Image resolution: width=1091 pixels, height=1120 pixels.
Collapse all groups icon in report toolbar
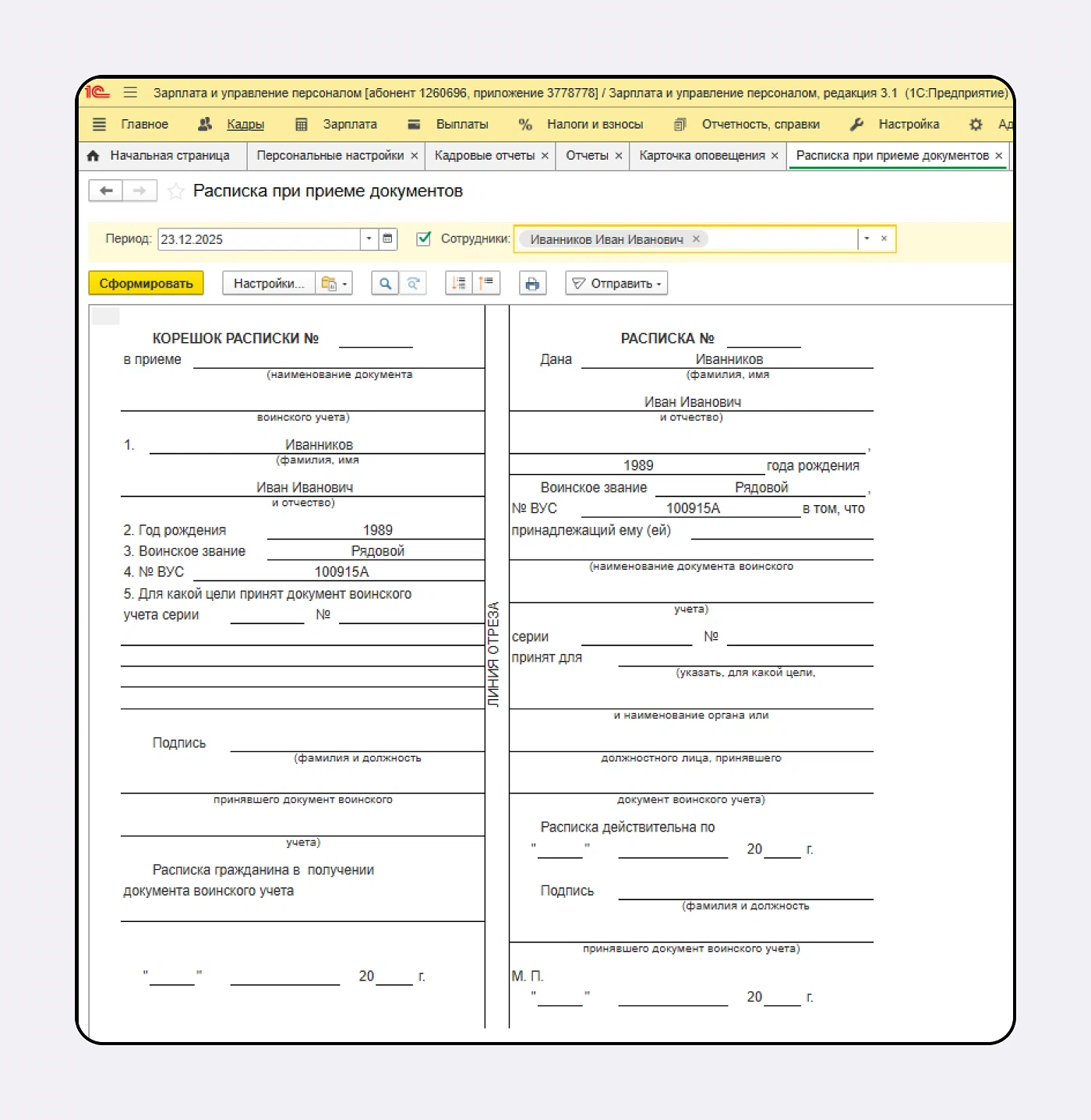(486, 284)
